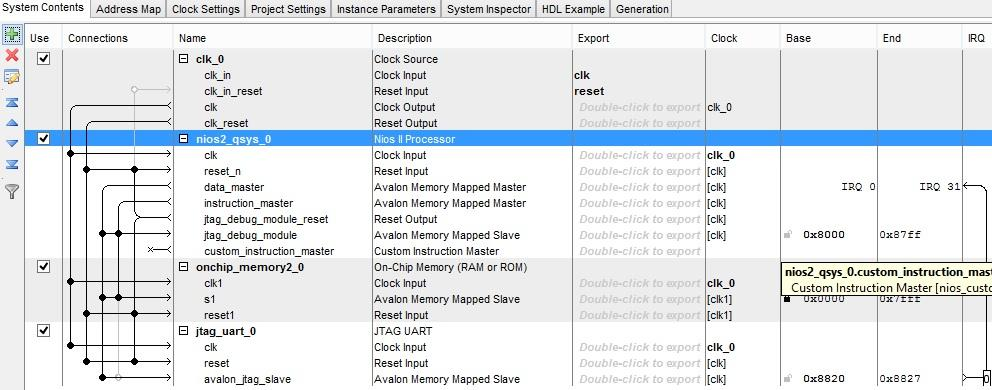Move component to bottom arrow icon
Image resolution: width=992 pixels, height=390 pixels.
[x=12, y=165]
